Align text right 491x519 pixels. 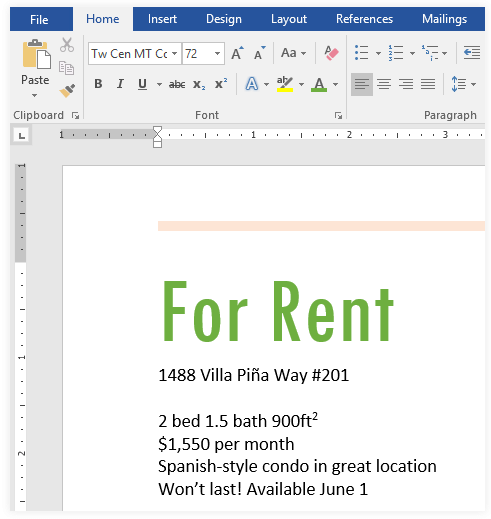coord(406,84)
